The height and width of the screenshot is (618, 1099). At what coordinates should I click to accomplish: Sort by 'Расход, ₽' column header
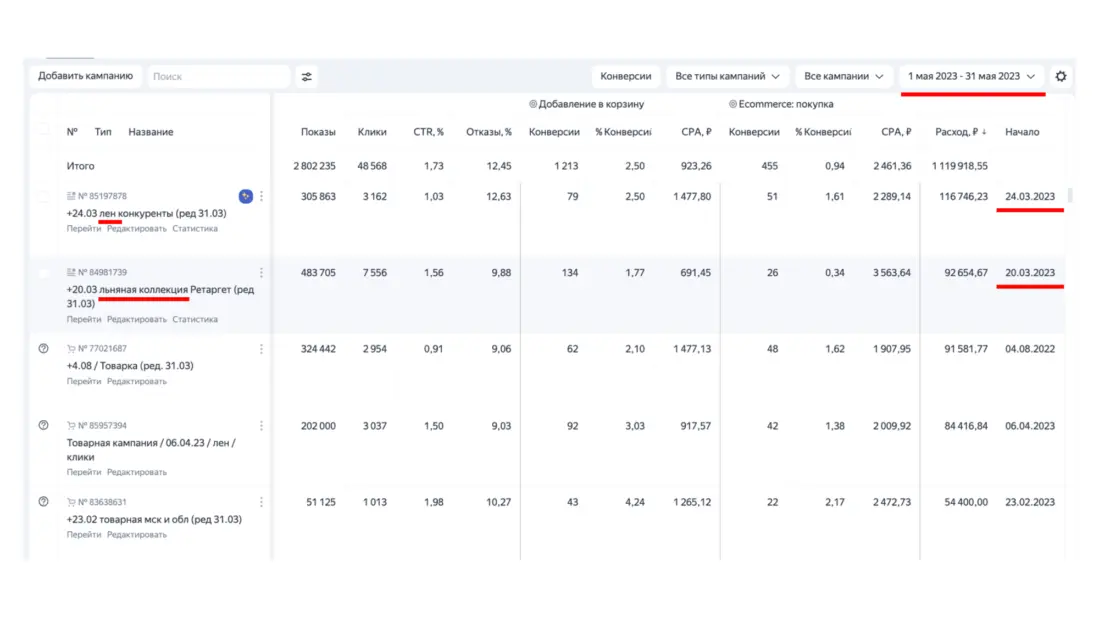tap(961, 132)
